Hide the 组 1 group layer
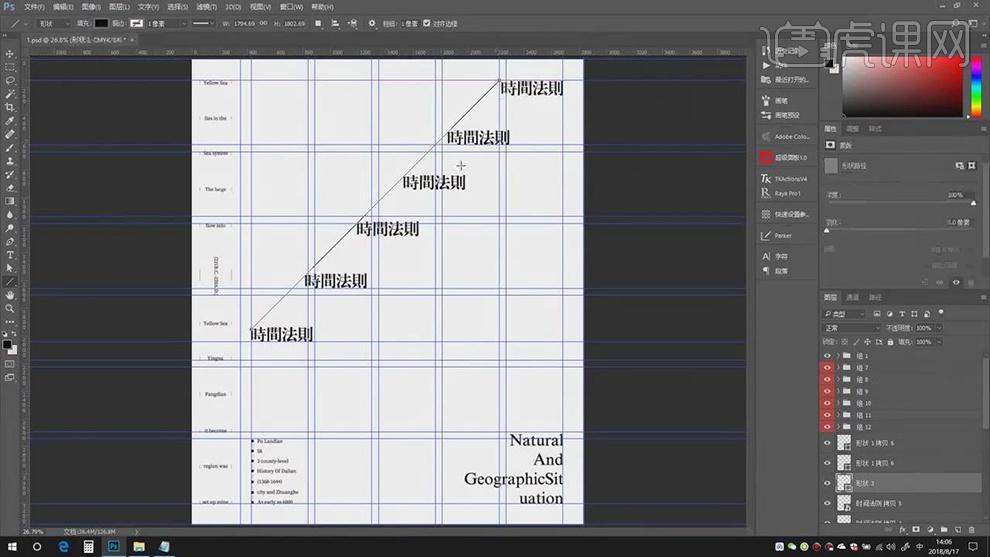The image size is (990, 557). pyautogui.click(x=827, y=356)
